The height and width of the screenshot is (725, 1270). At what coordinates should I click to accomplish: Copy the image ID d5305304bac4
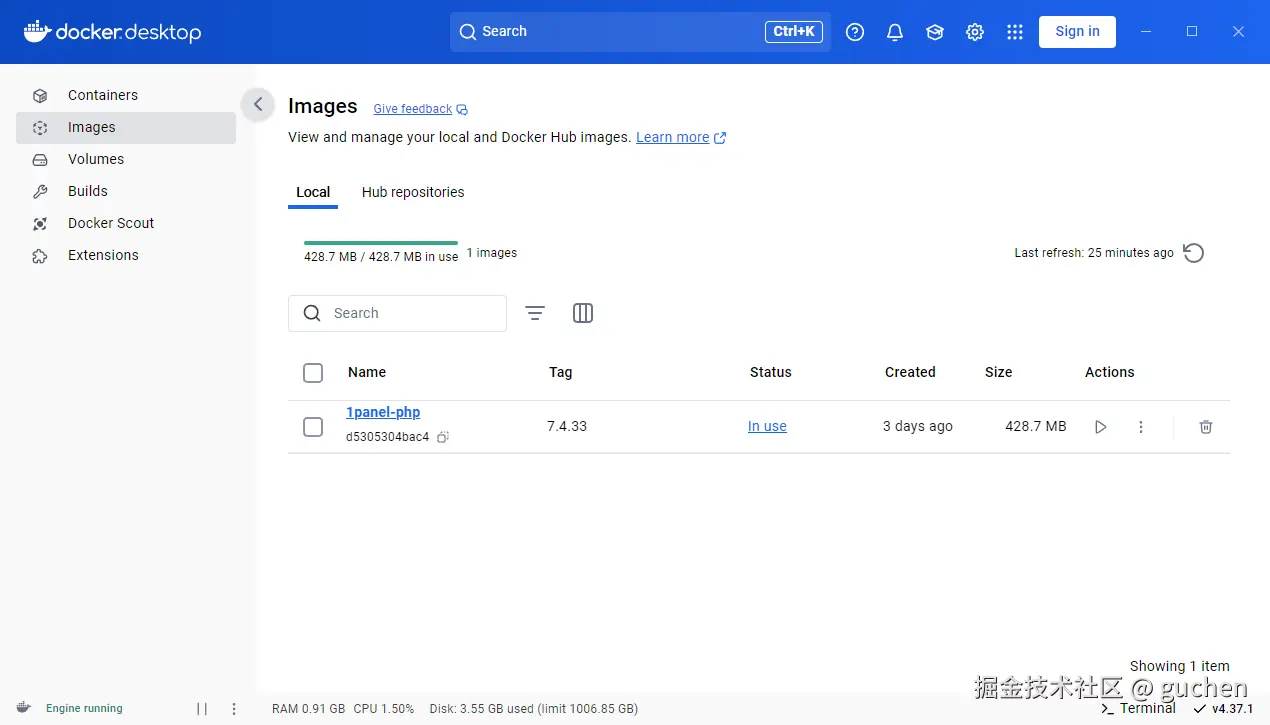coord(443,437)
